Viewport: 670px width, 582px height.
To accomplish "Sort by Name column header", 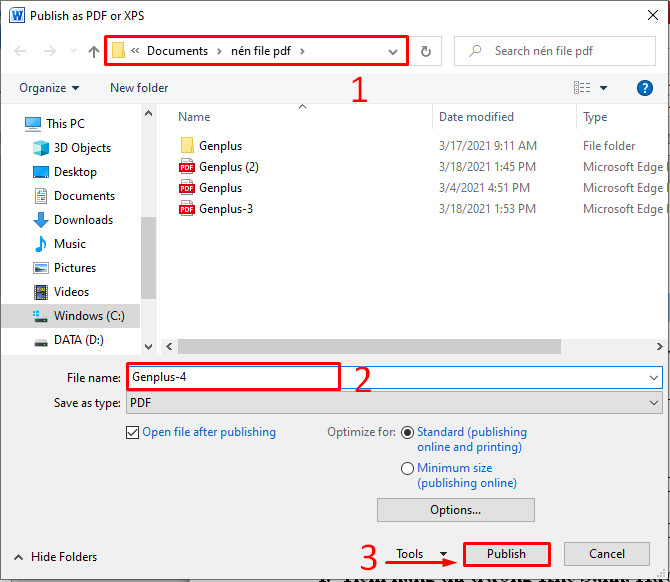I will click(194, 117).
